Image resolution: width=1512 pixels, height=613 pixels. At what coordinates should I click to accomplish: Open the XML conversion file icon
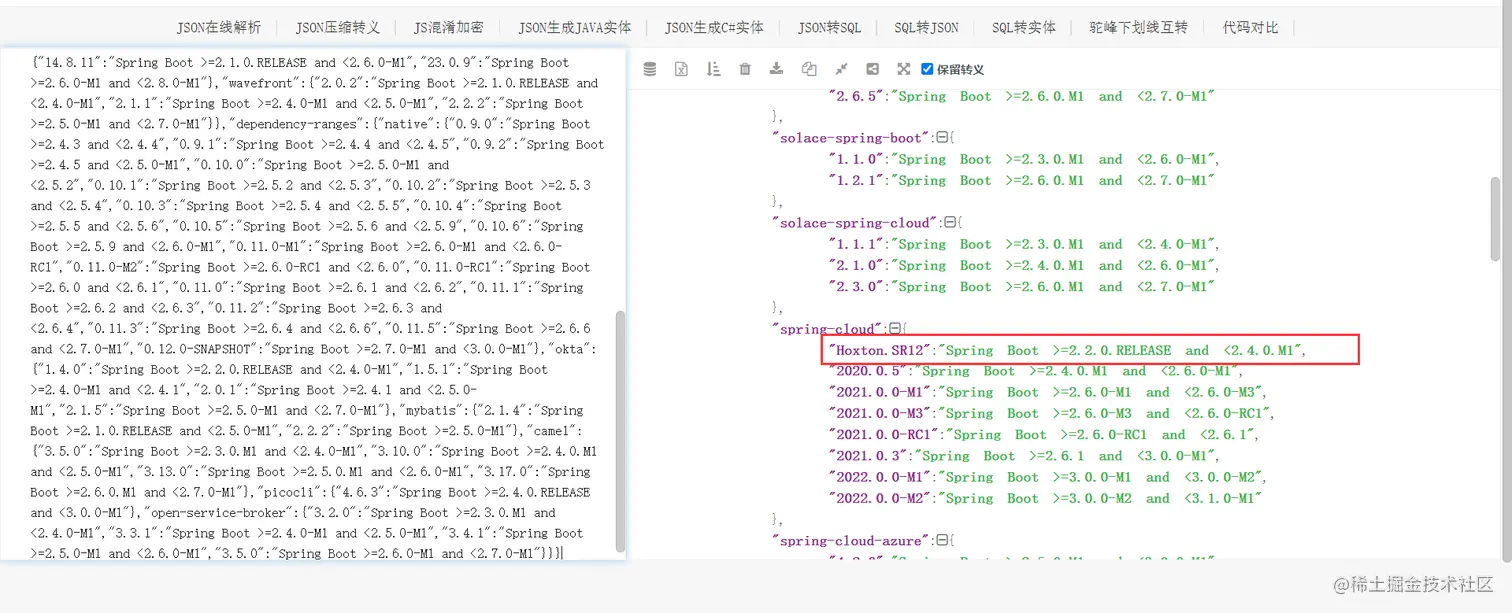click(682, 68)
